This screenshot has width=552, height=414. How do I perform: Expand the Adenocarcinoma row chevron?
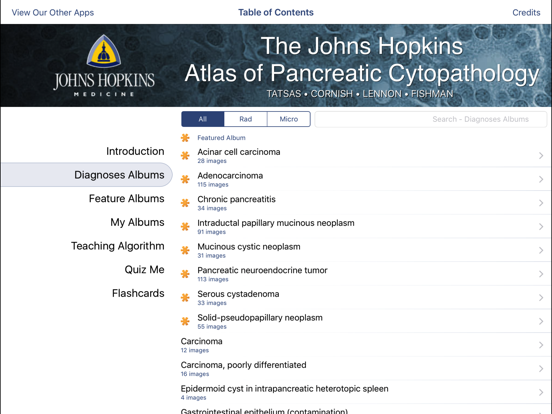pos(541,179)
